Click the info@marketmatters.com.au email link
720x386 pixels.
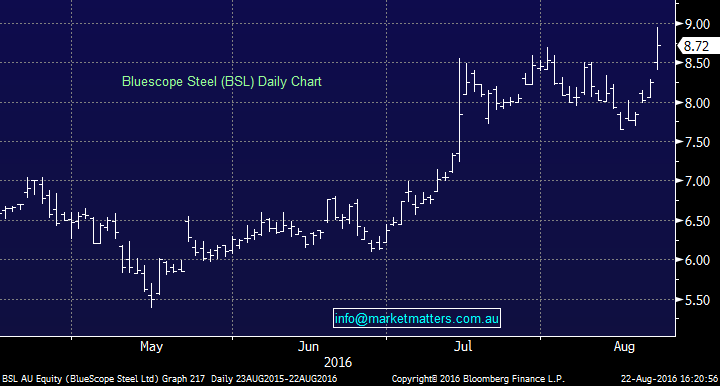pyautogui.click(x=416, y=318)
